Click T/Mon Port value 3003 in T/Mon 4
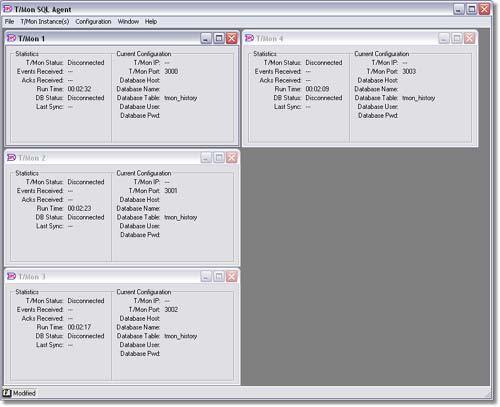Image resolution: width=500 pixels, height=407 pixels. tap(409, 71)
